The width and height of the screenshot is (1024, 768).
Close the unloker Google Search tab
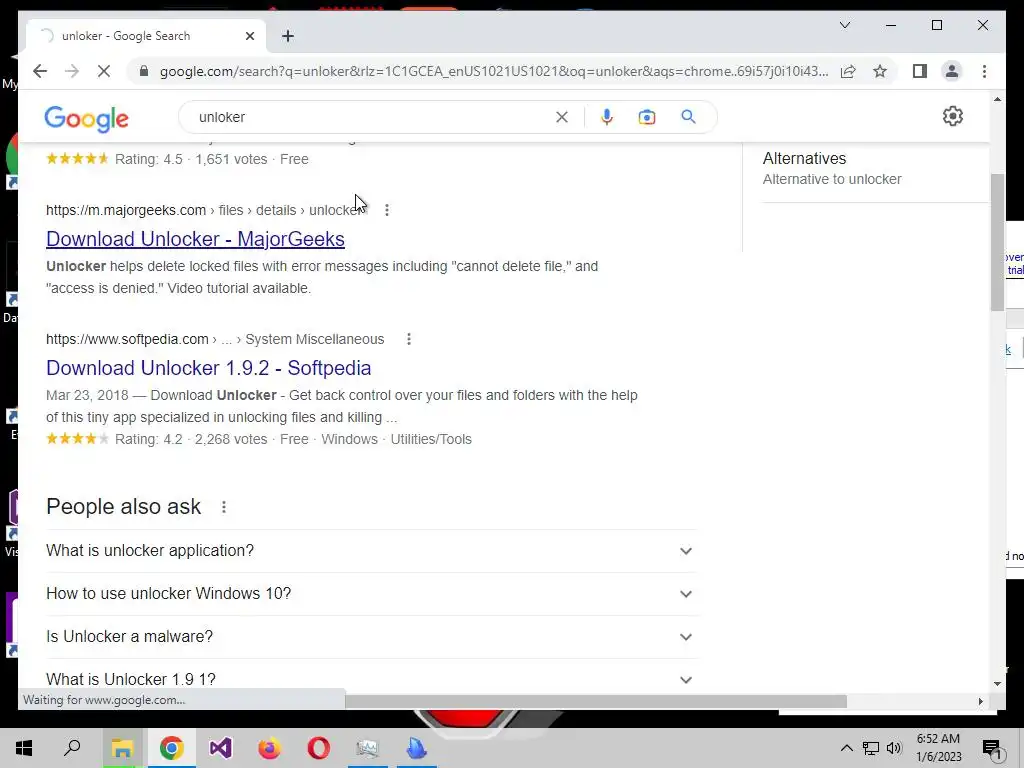coord(249,36)
